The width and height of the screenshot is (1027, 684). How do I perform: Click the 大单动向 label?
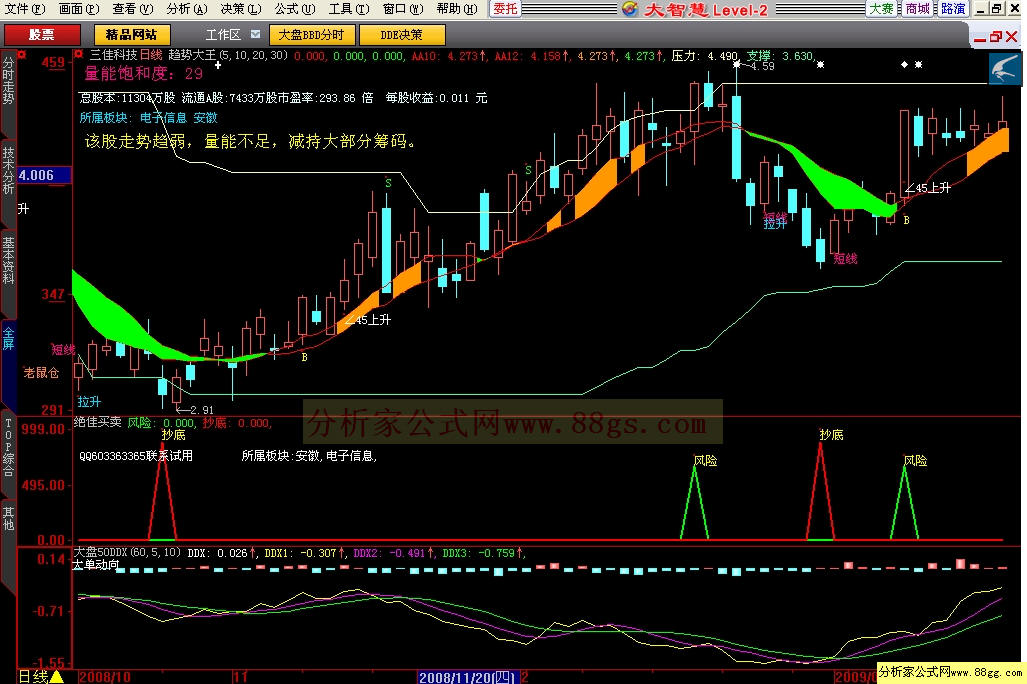96,565
